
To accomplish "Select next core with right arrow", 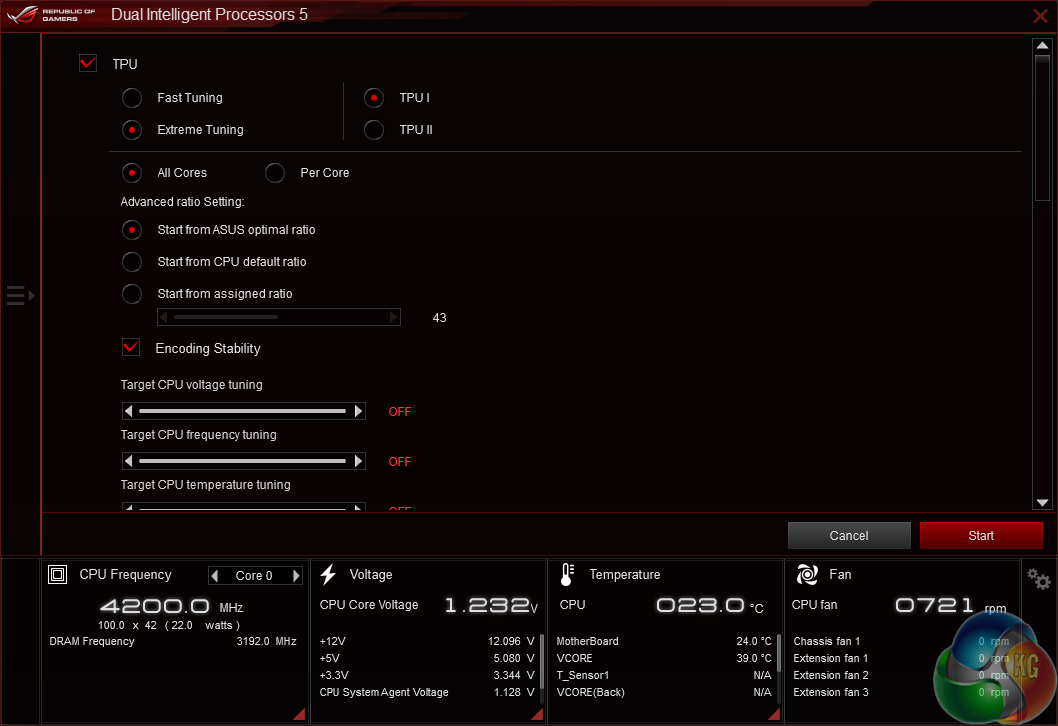I will click(x=296, y=576).
